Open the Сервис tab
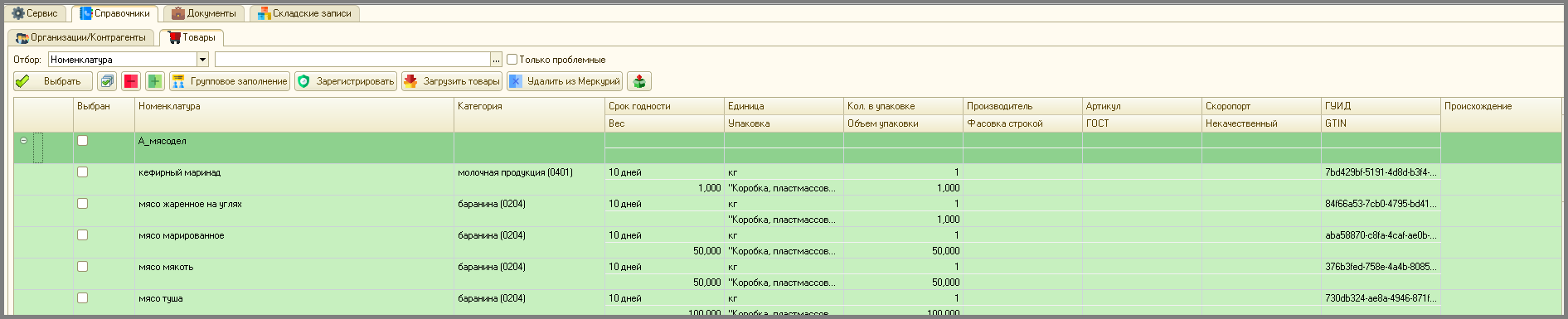The image size is (1568, 319). click(35, 13)
